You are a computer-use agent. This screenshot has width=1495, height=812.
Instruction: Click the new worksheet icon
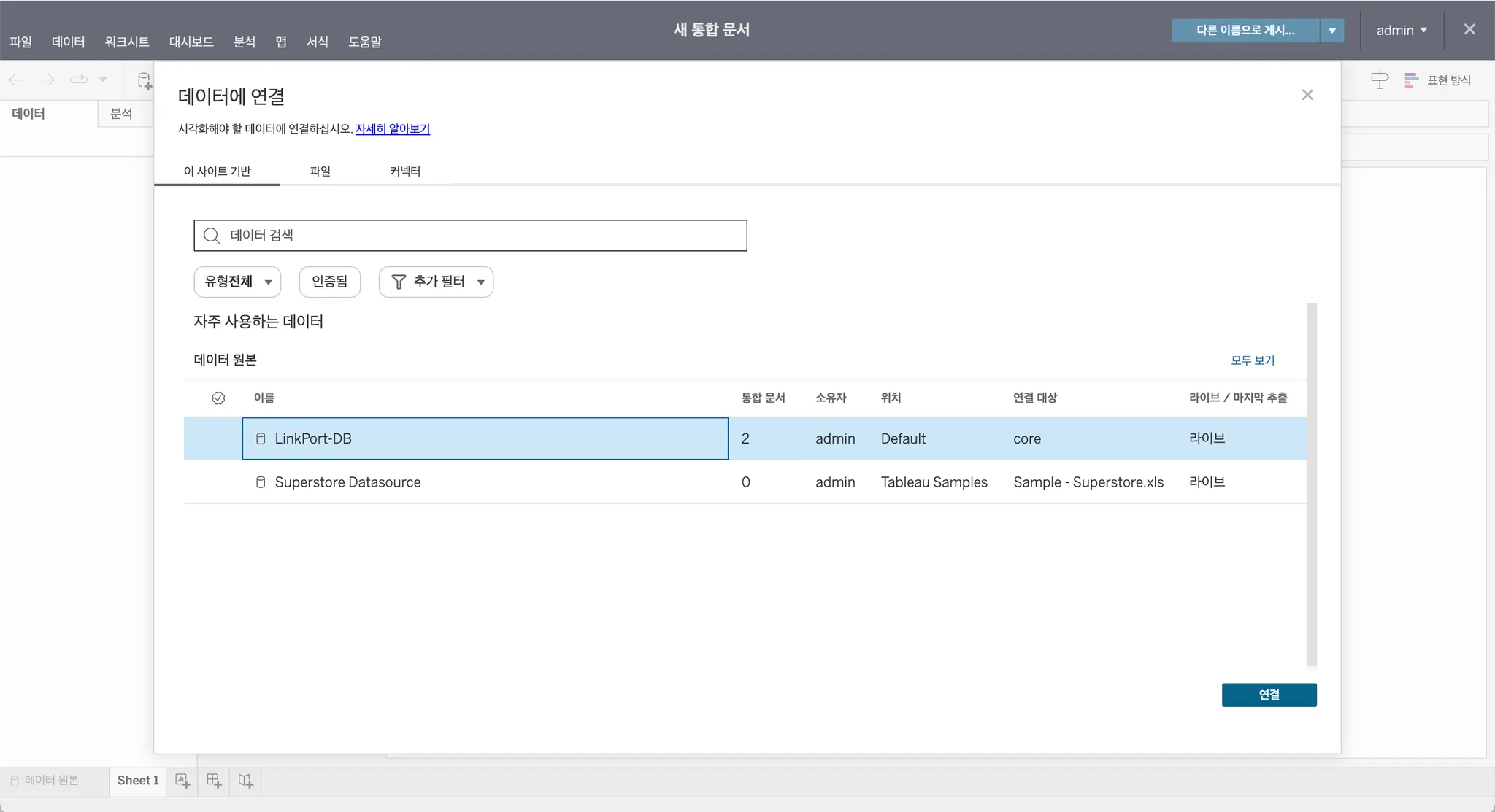[182, 781]
